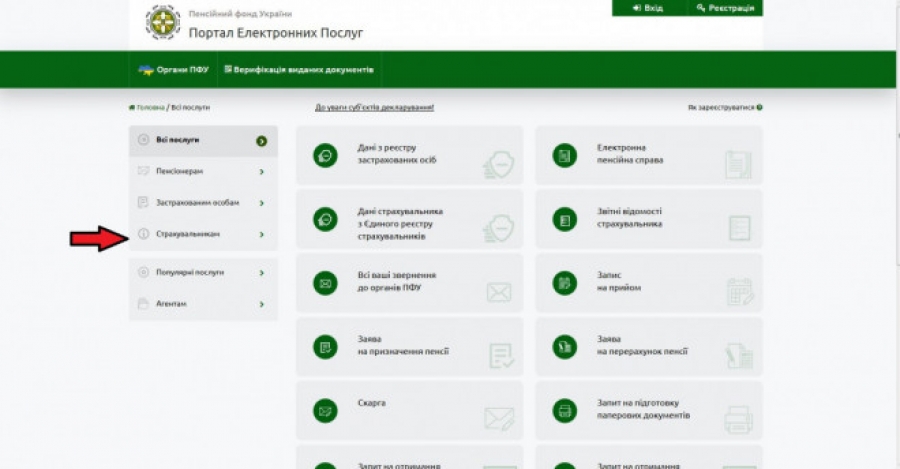Open the 'Заява на перерахунок пенсії' icon

[x=565, y=347]
